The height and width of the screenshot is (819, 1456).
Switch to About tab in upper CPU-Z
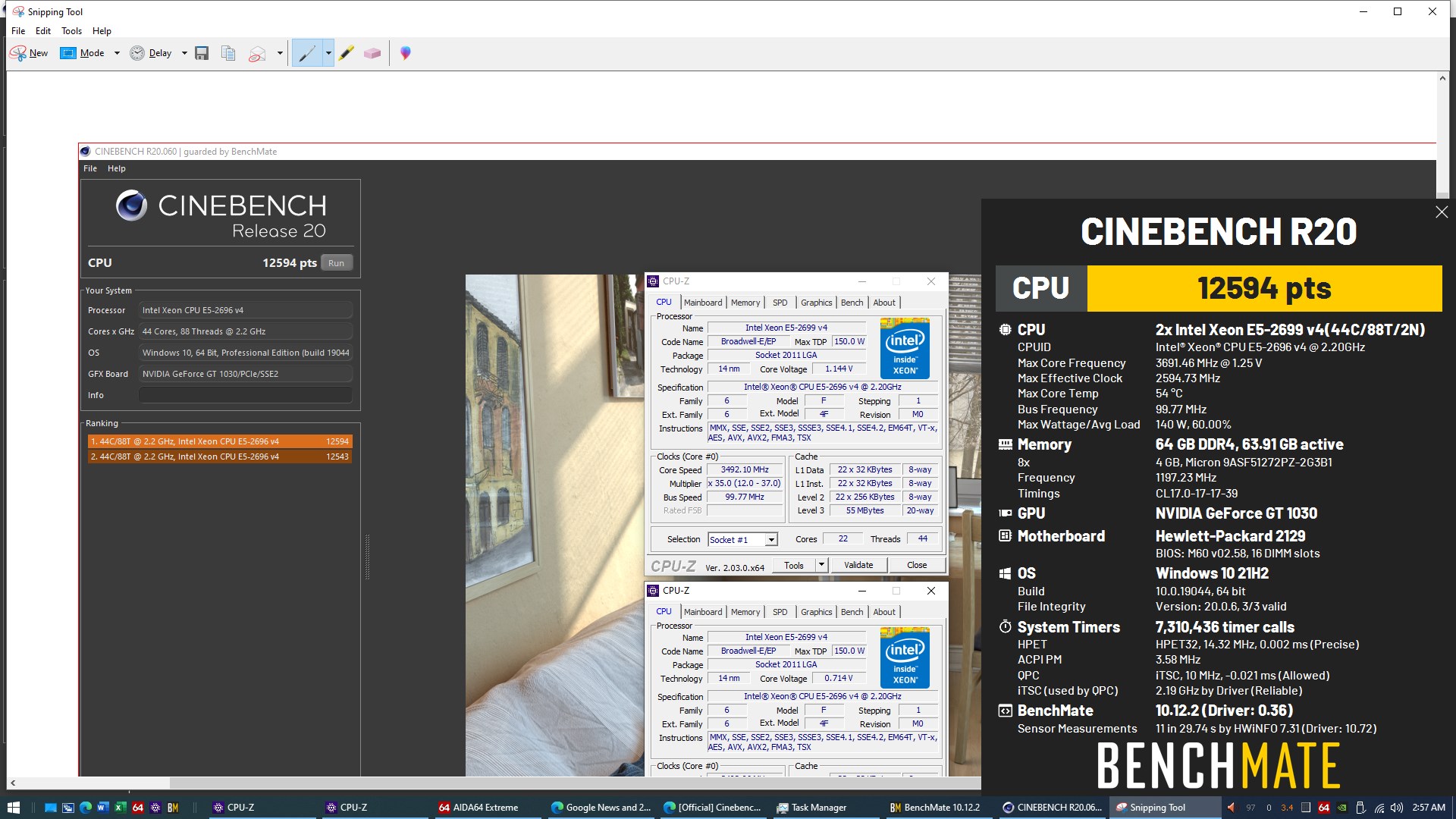(x=884, y=303)
